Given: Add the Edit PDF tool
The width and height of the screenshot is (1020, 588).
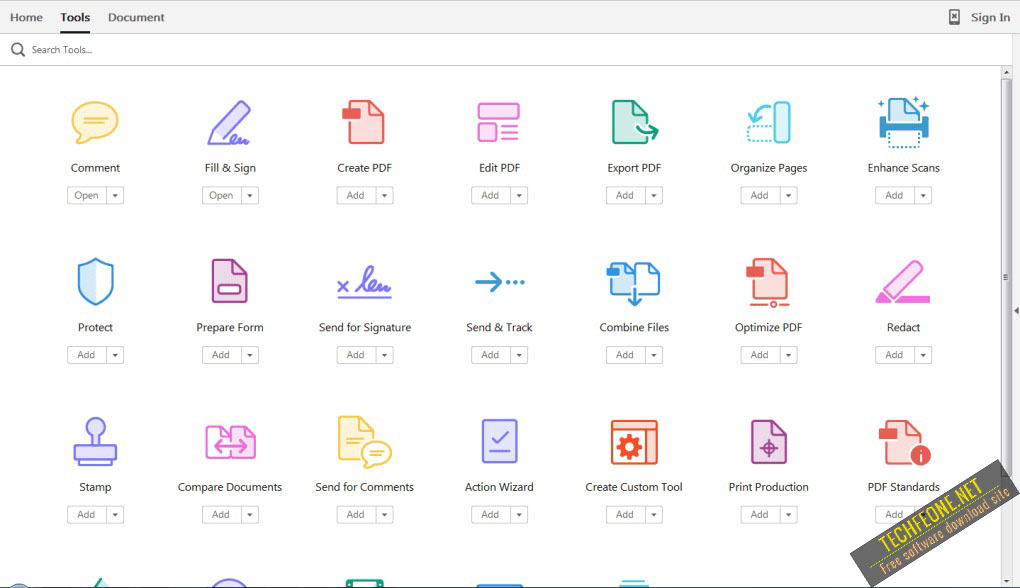Looking at the screenshot, I should pyautogui.click(x=490, y=195).
